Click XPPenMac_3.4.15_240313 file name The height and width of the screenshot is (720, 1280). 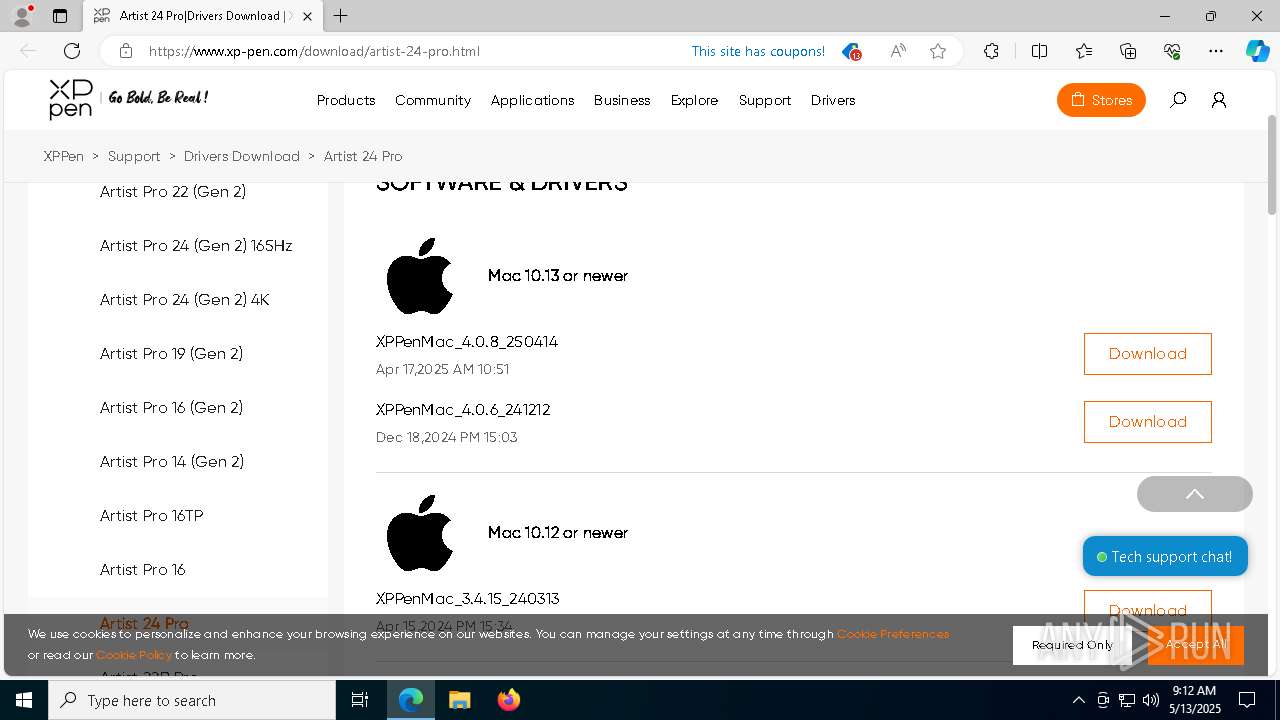point(467,598)
